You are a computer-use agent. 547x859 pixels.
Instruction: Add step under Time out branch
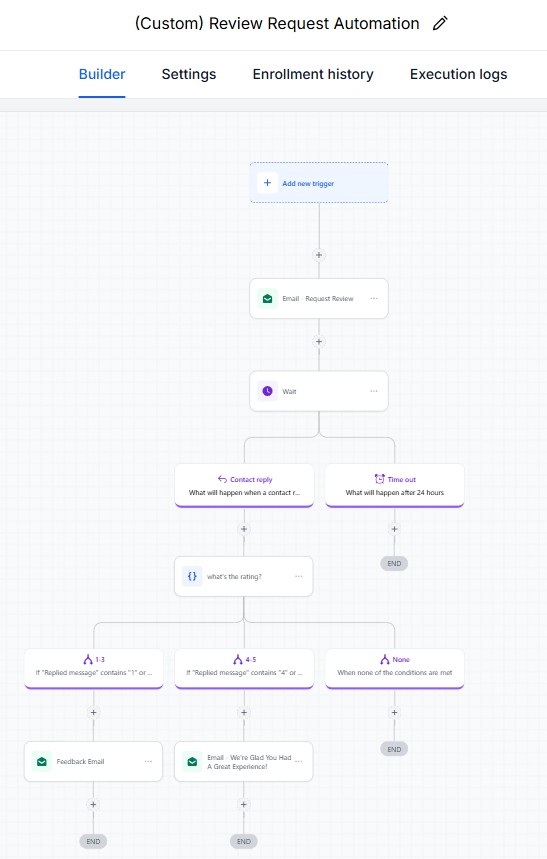[x=394, y=529]
